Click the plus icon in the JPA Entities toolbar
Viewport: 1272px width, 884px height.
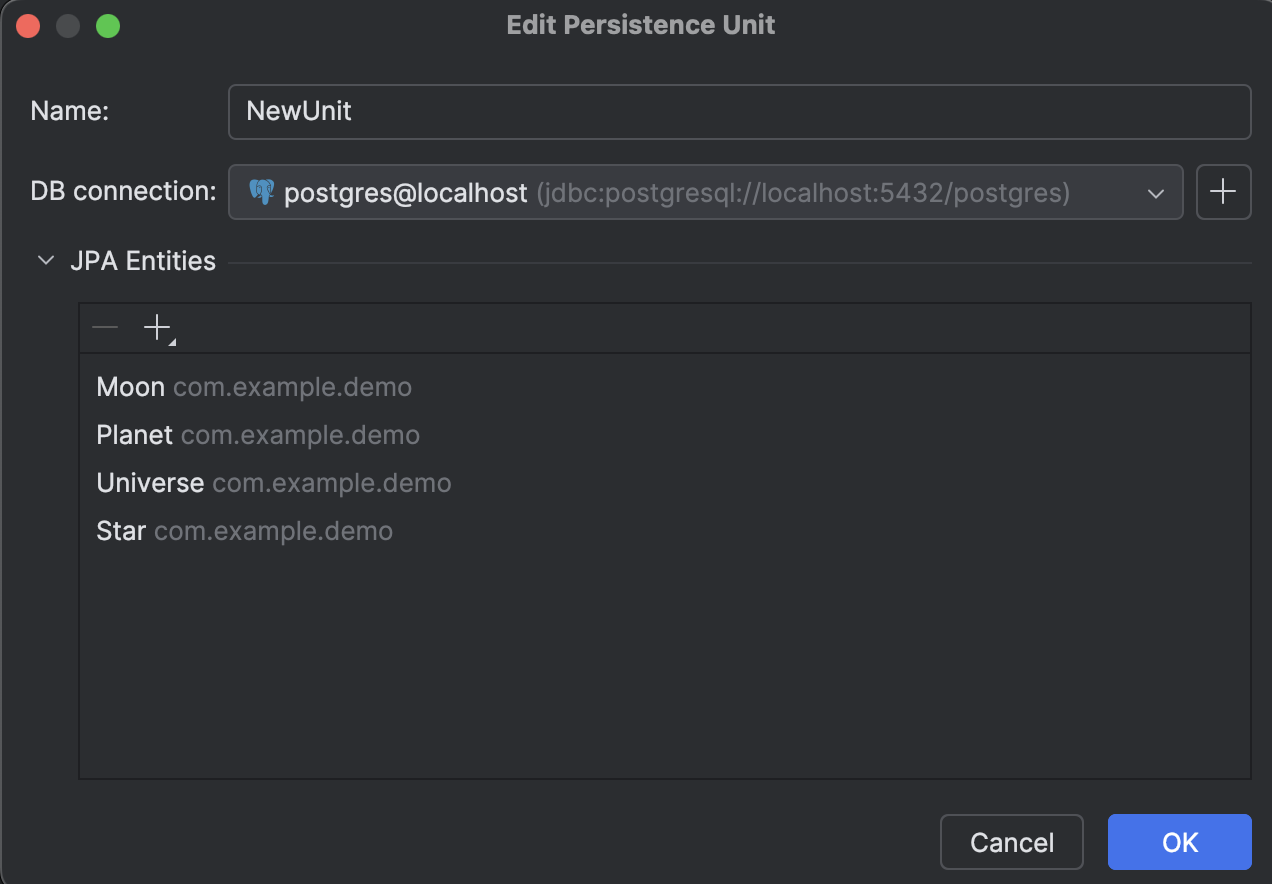(x=157, y=328)
